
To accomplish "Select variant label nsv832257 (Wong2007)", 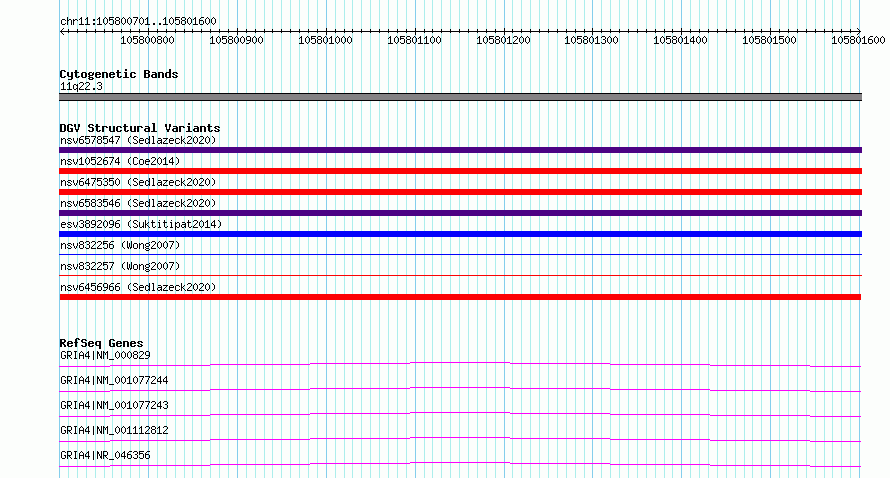I will pyautogui.click(x=120, y=266).
